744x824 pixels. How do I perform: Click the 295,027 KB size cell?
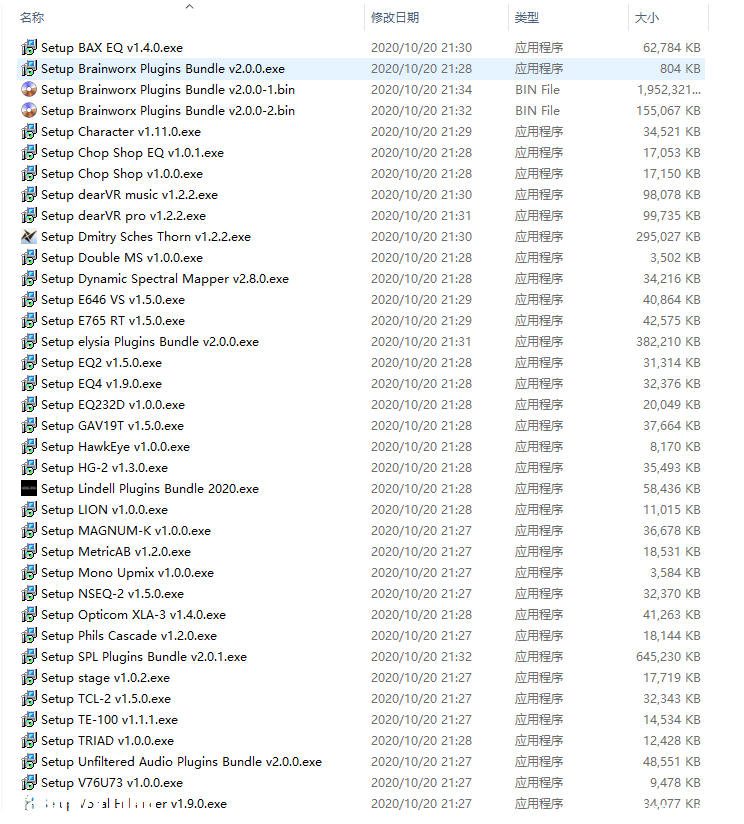pyautogui.click(x=668, y=237)
